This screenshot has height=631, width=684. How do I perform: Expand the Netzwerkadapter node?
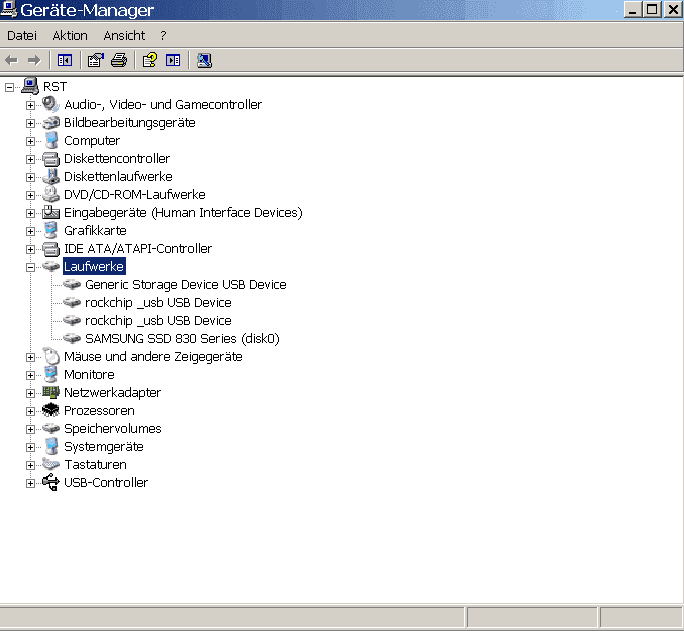coord(30,393)
